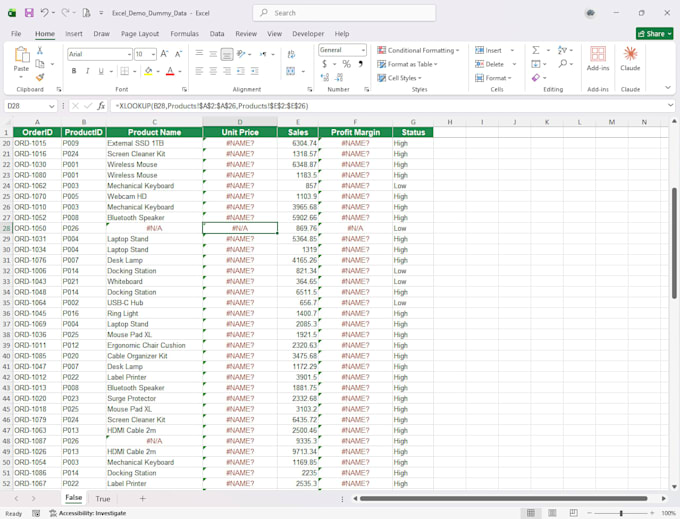Click zoom out minus on slider
The height and width of the screenshot is (519, 680).
[589, 513]
